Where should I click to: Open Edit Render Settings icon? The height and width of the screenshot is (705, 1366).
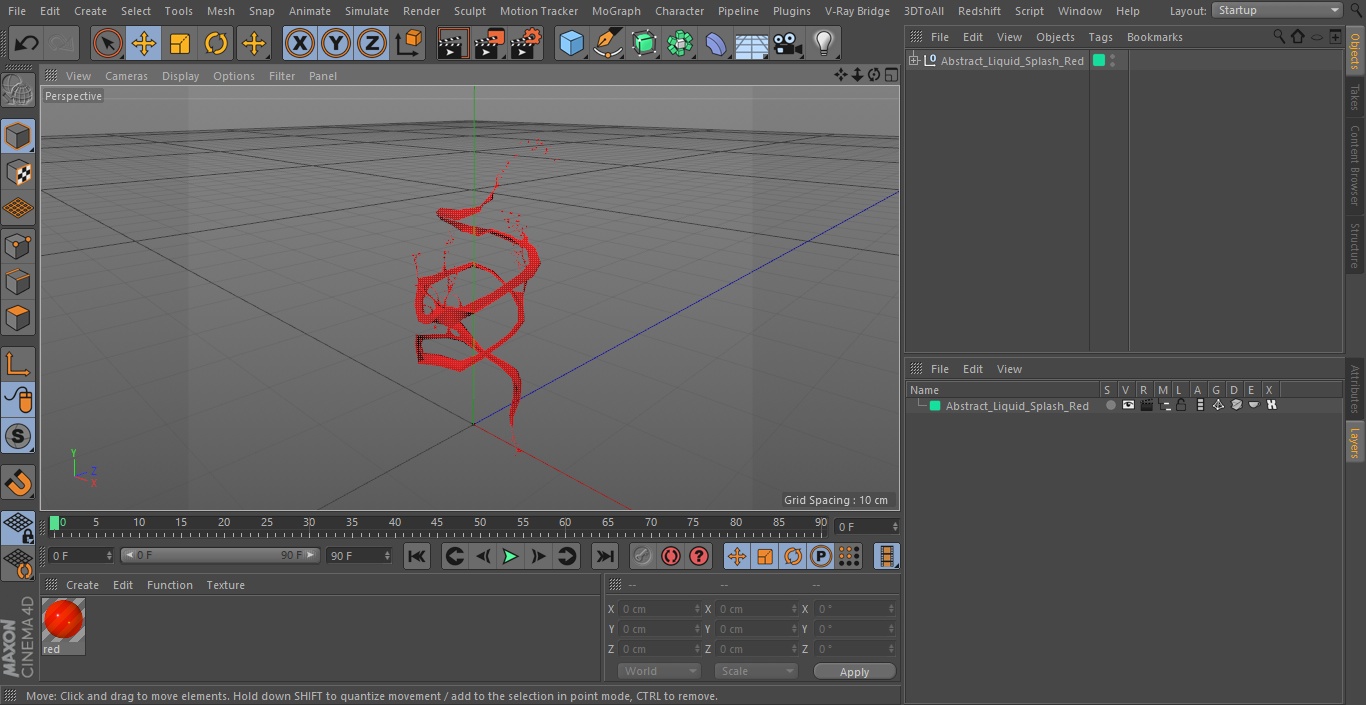(526, 43)
